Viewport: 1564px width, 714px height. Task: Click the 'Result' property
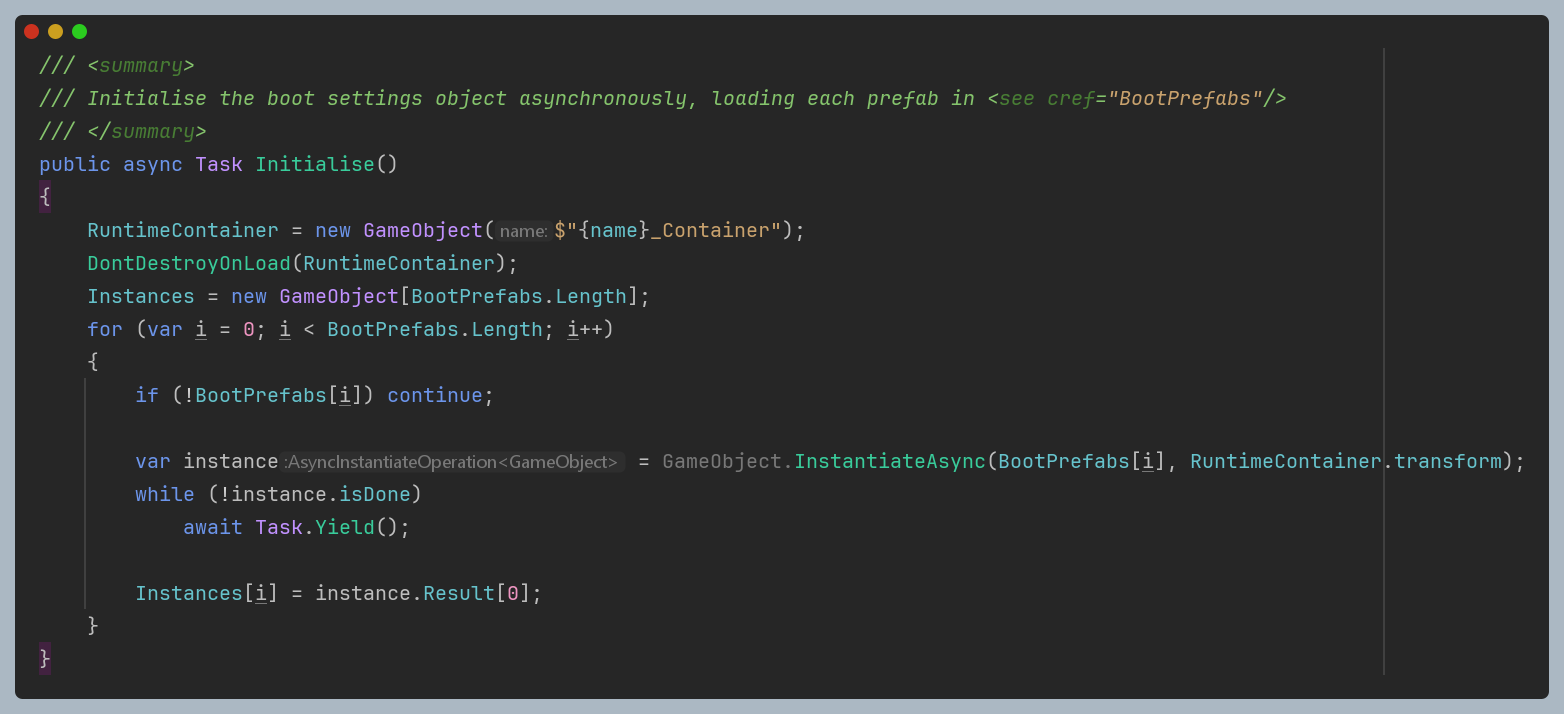pos(459,593)
